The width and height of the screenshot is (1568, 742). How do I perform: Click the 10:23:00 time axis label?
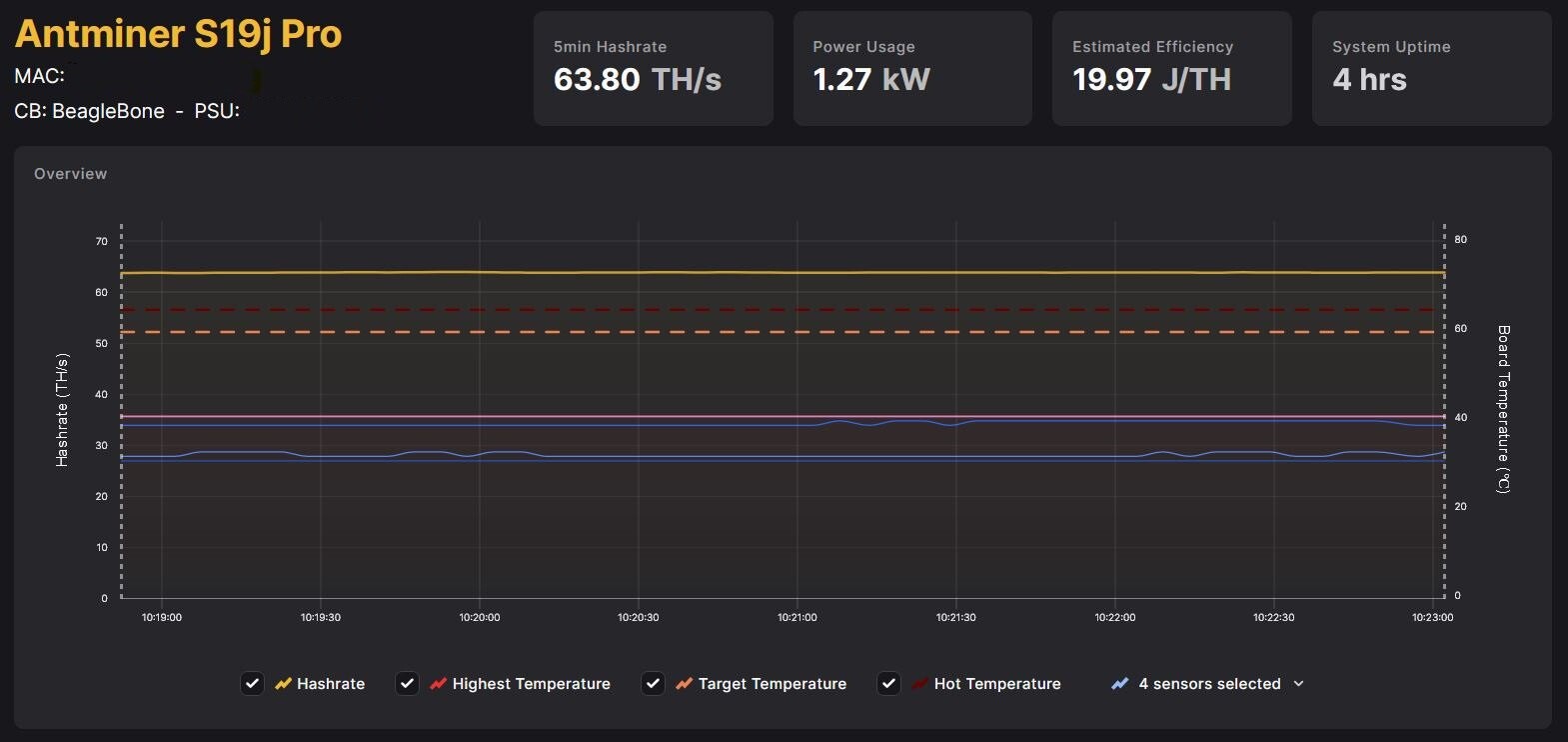pos(1433,617)
